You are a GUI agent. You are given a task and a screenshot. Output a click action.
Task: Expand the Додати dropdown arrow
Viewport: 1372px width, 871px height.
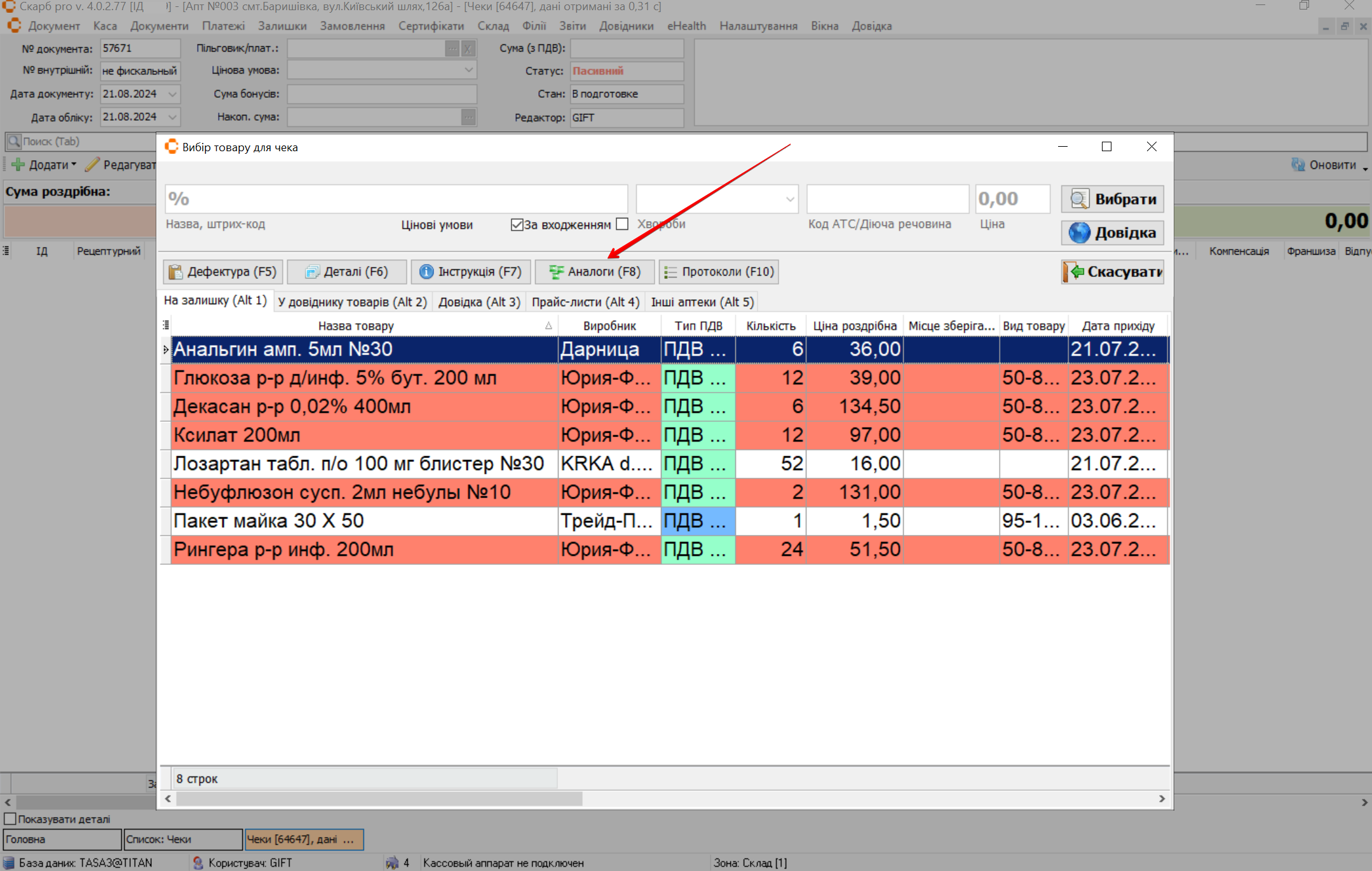point(74,165)
